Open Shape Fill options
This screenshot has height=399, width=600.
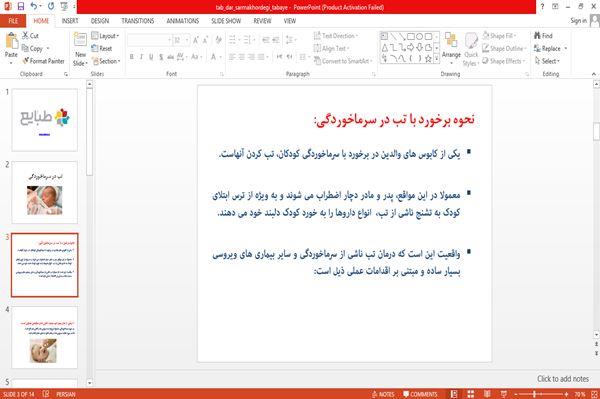click(x=499, y=36)
